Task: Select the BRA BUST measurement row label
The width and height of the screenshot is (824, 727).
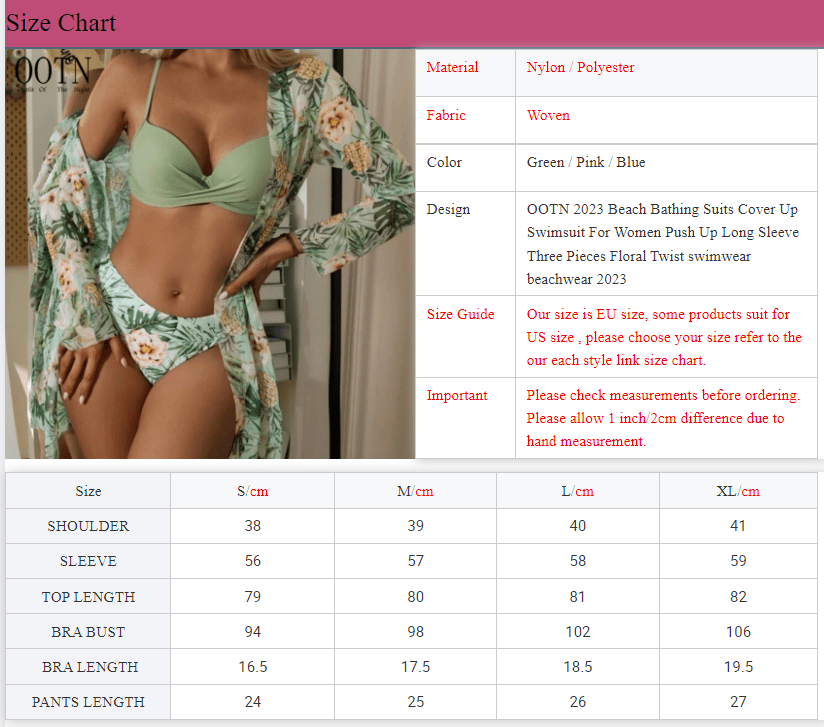Action: pos(88,631)
